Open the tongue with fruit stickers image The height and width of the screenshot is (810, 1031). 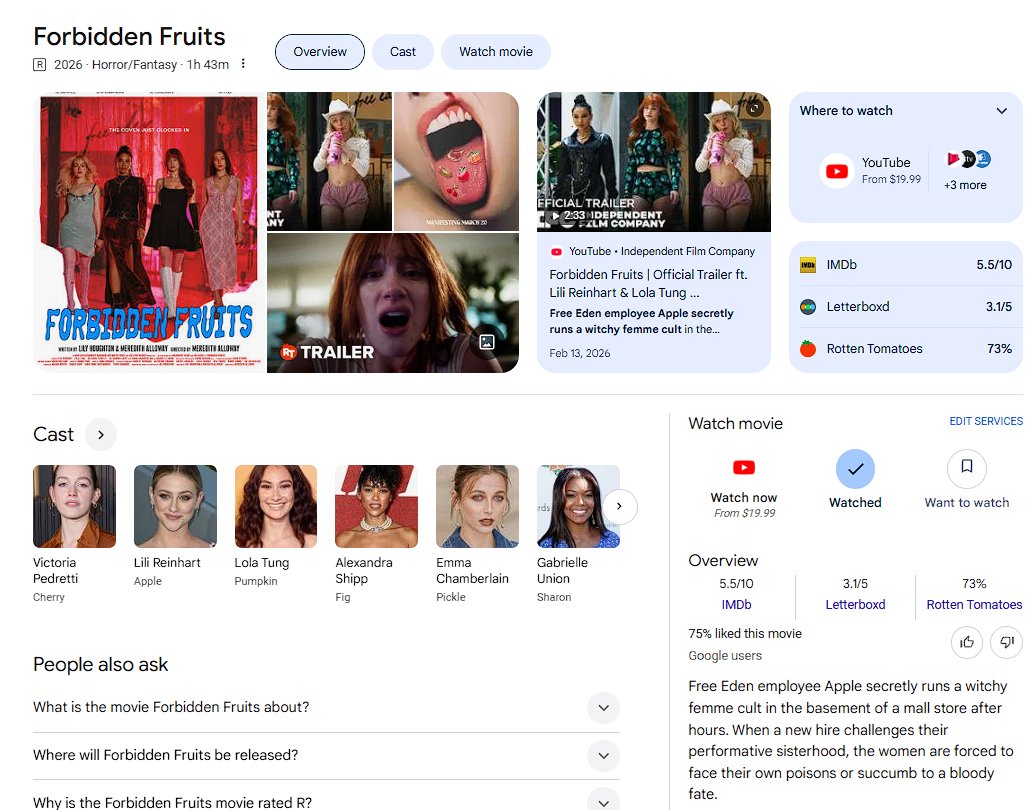456,161
